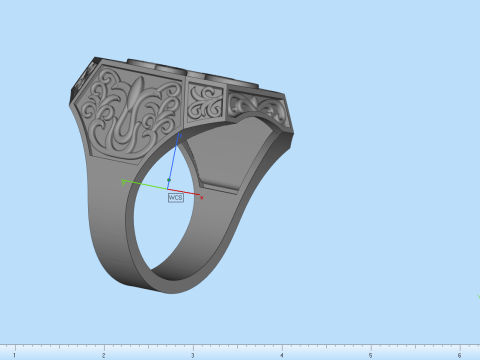Click the ruler mark labeled 5

pos(370,355)
